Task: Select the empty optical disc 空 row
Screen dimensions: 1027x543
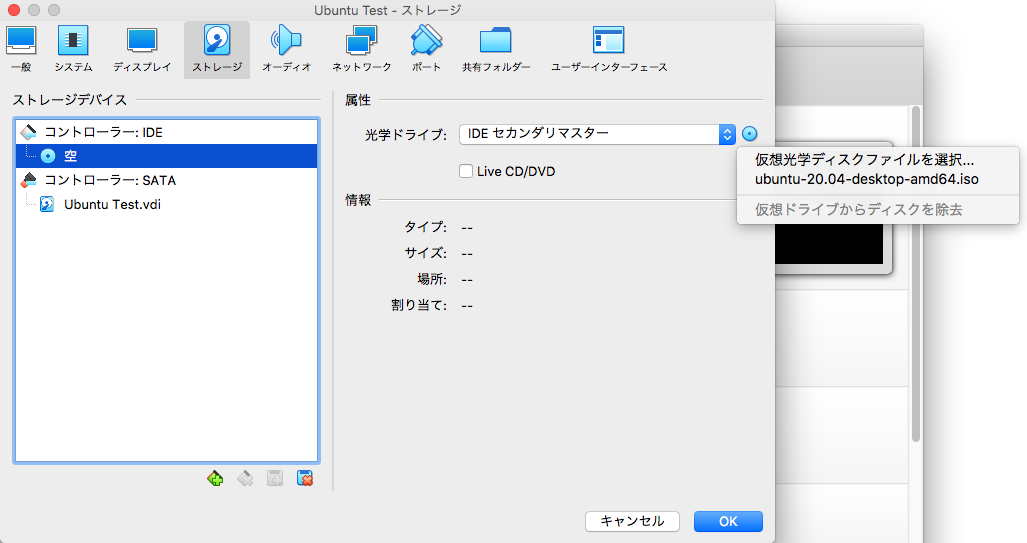Action: click(166, 156)
